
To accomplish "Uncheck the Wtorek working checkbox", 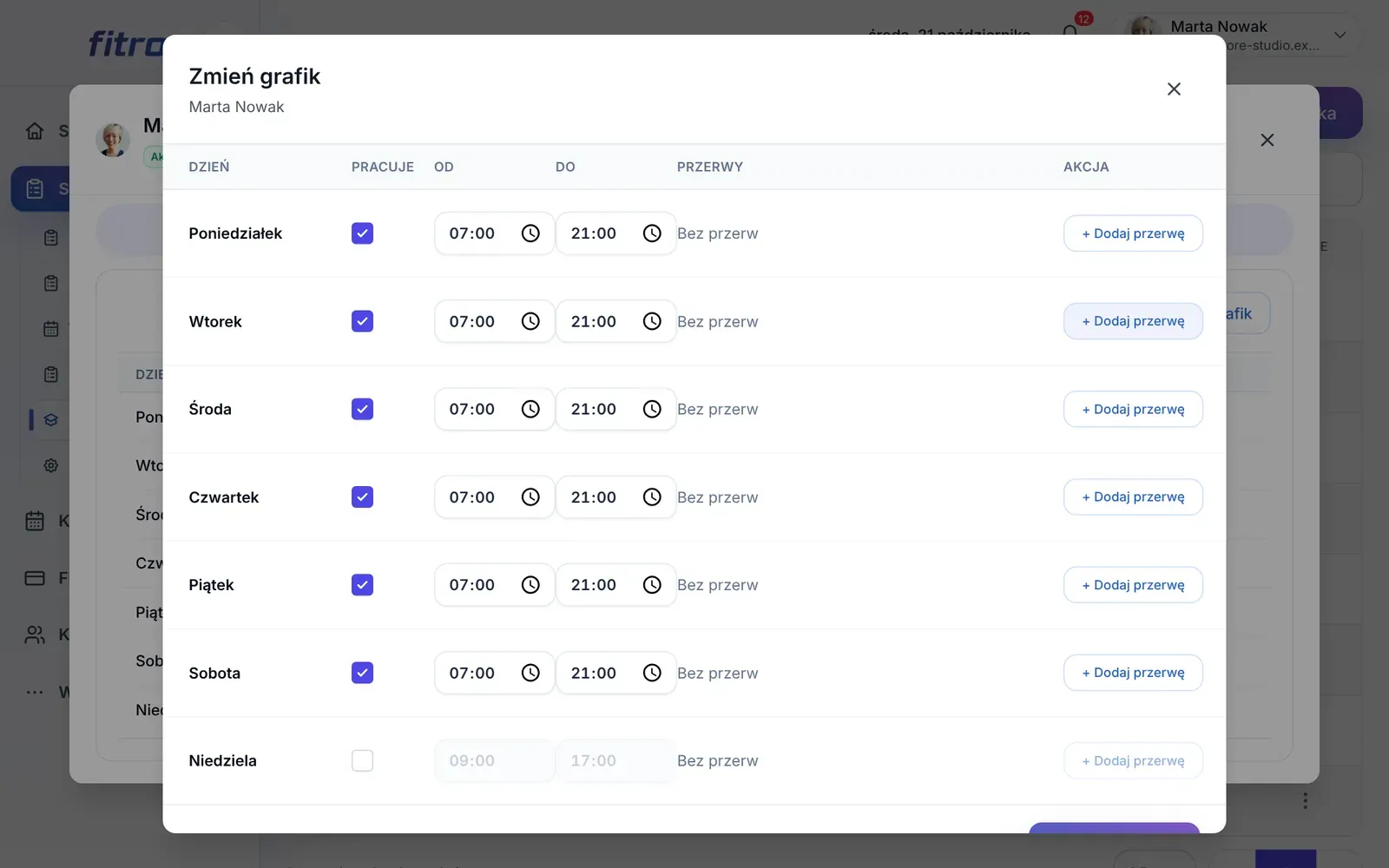I will [362, 321].
